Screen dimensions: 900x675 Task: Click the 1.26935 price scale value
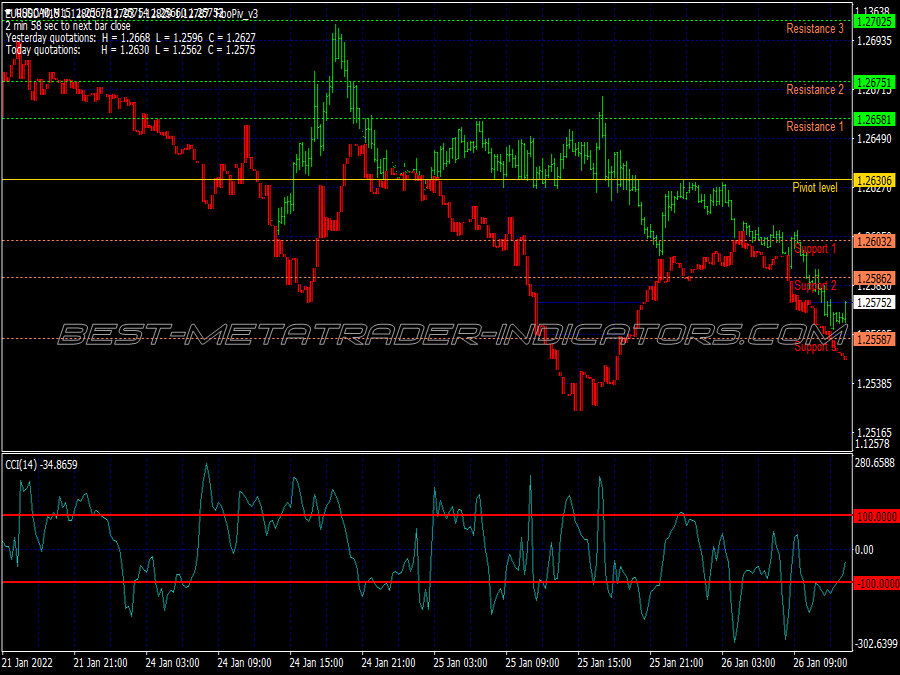(x=874, y=41)
